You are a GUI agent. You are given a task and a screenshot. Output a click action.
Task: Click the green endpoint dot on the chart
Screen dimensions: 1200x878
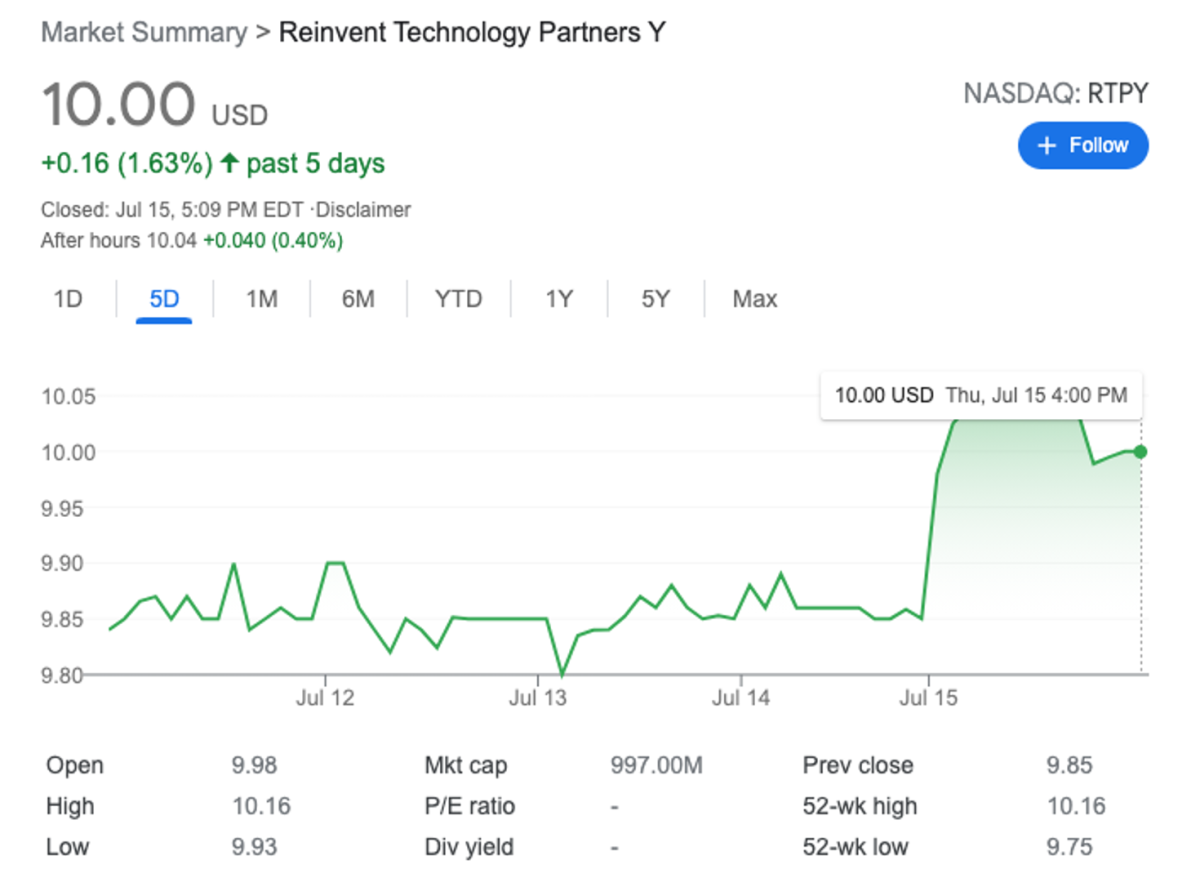coord(1141,452)
